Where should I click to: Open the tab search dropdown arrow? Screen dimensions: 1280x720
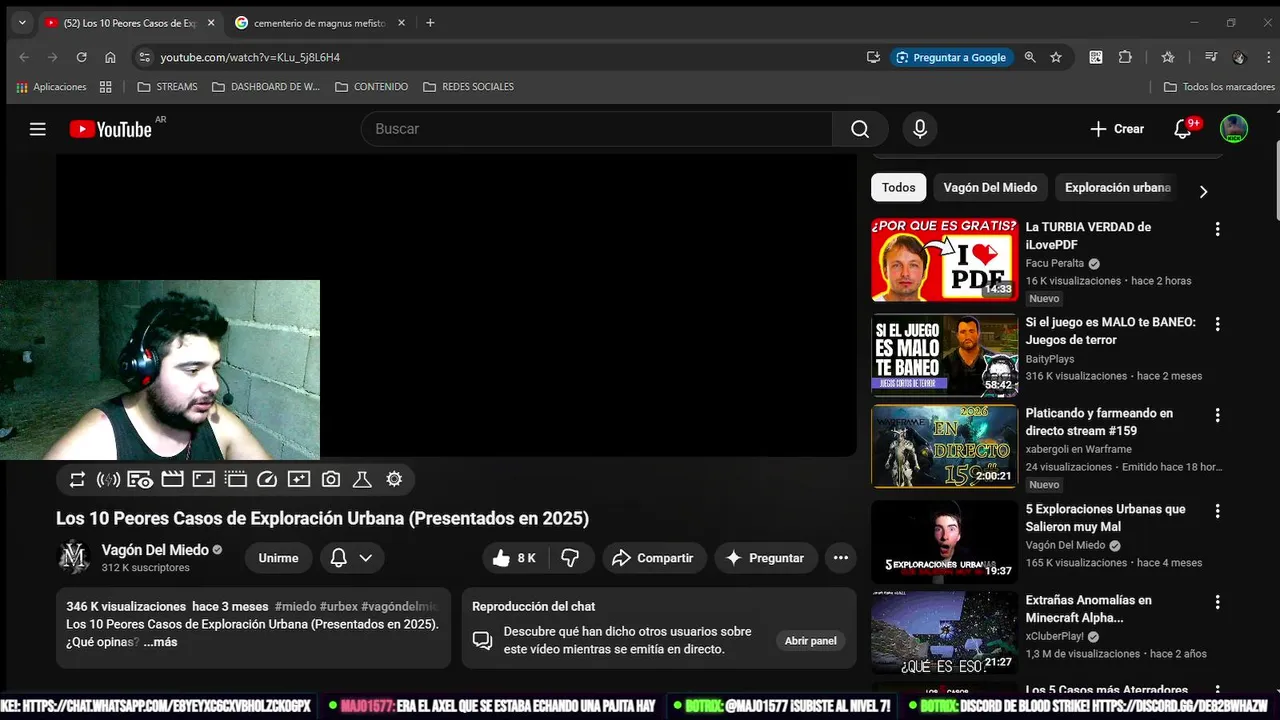[x=22, y=23]
